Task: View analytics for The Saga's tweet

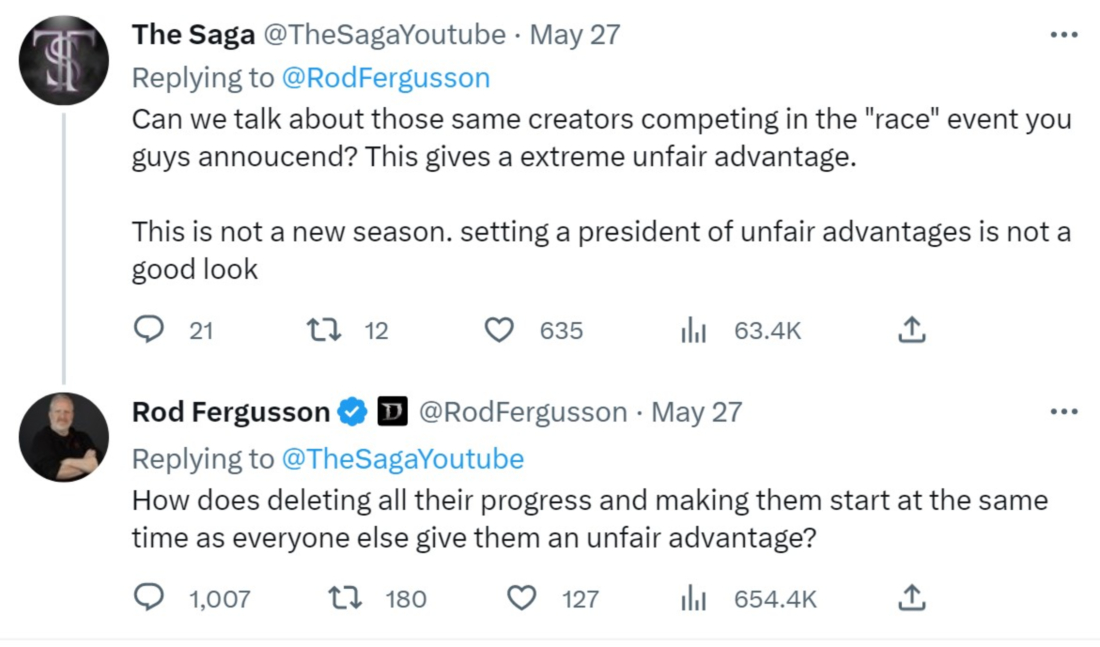Action: pyautogui.click(x=693, y=330)
